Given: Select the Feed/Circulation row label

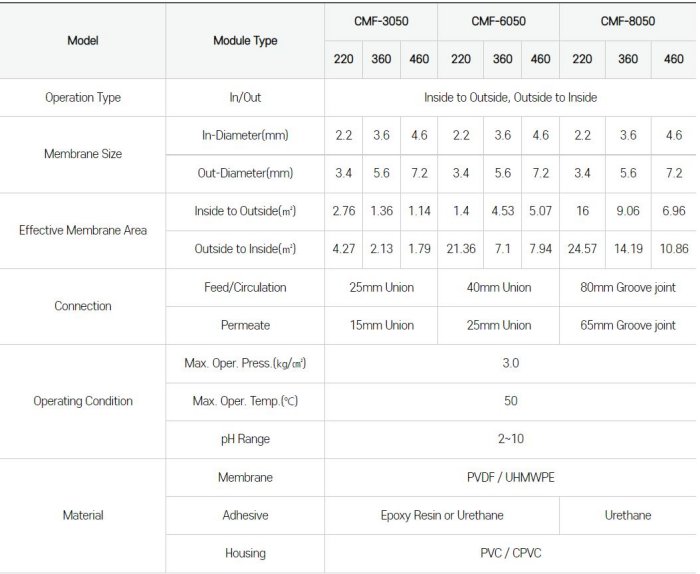Looking at the screenshot, I should (x=245, y=287).
